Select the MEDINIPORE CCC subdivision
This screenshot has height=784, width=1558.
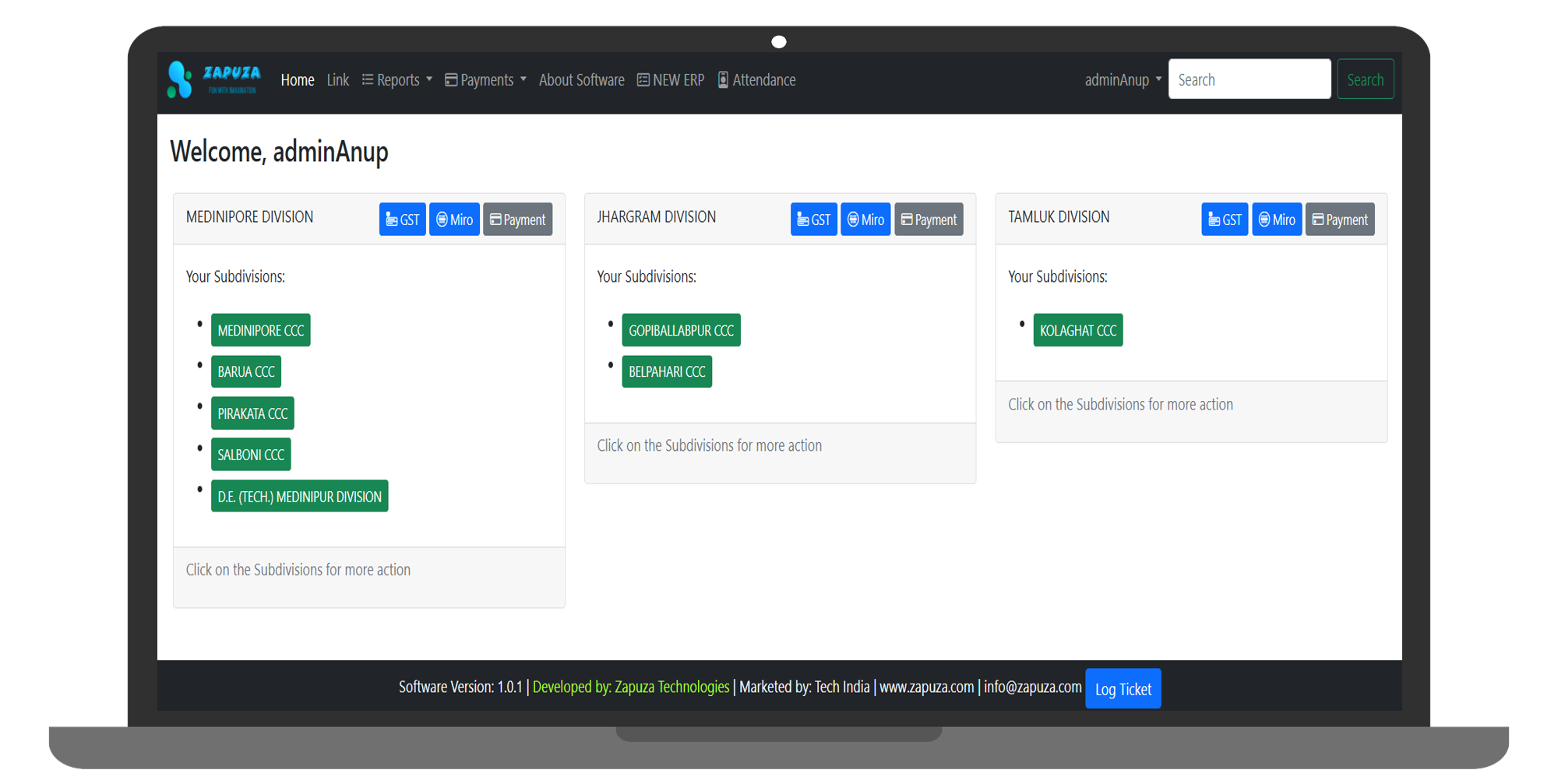(x=261, y=330)
